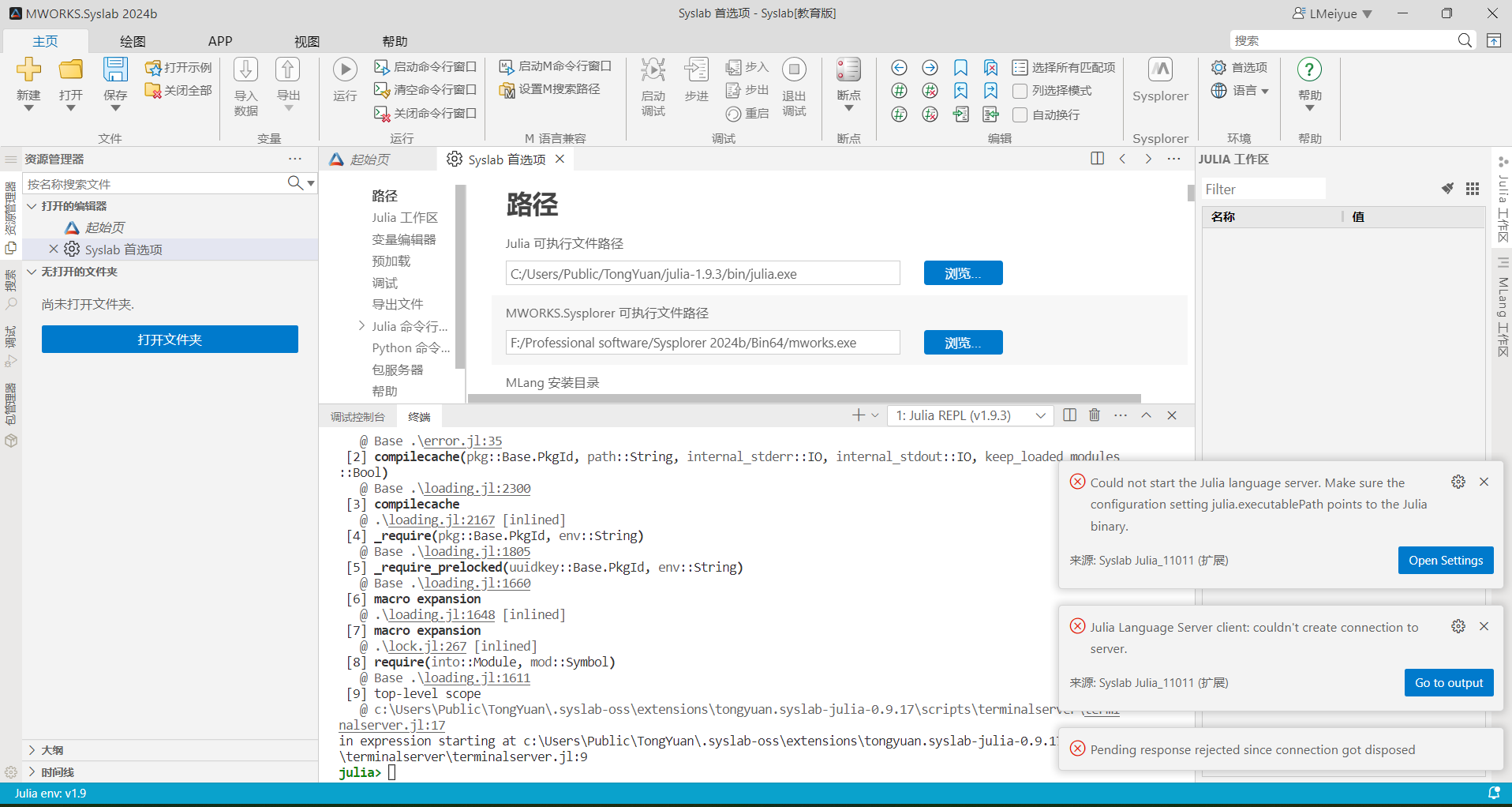The height and width of the screenshot is (807, 1512).
Task: Click the navigate back arrow icon
Action: (899, 68)
